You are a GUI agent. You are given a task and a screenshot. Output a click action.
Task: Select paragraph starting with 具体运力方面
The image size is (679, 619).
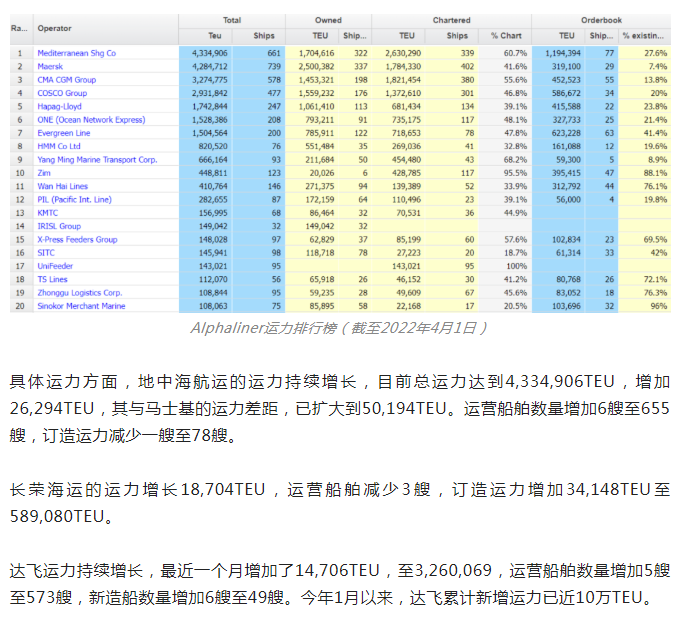(x=340, y=408)
